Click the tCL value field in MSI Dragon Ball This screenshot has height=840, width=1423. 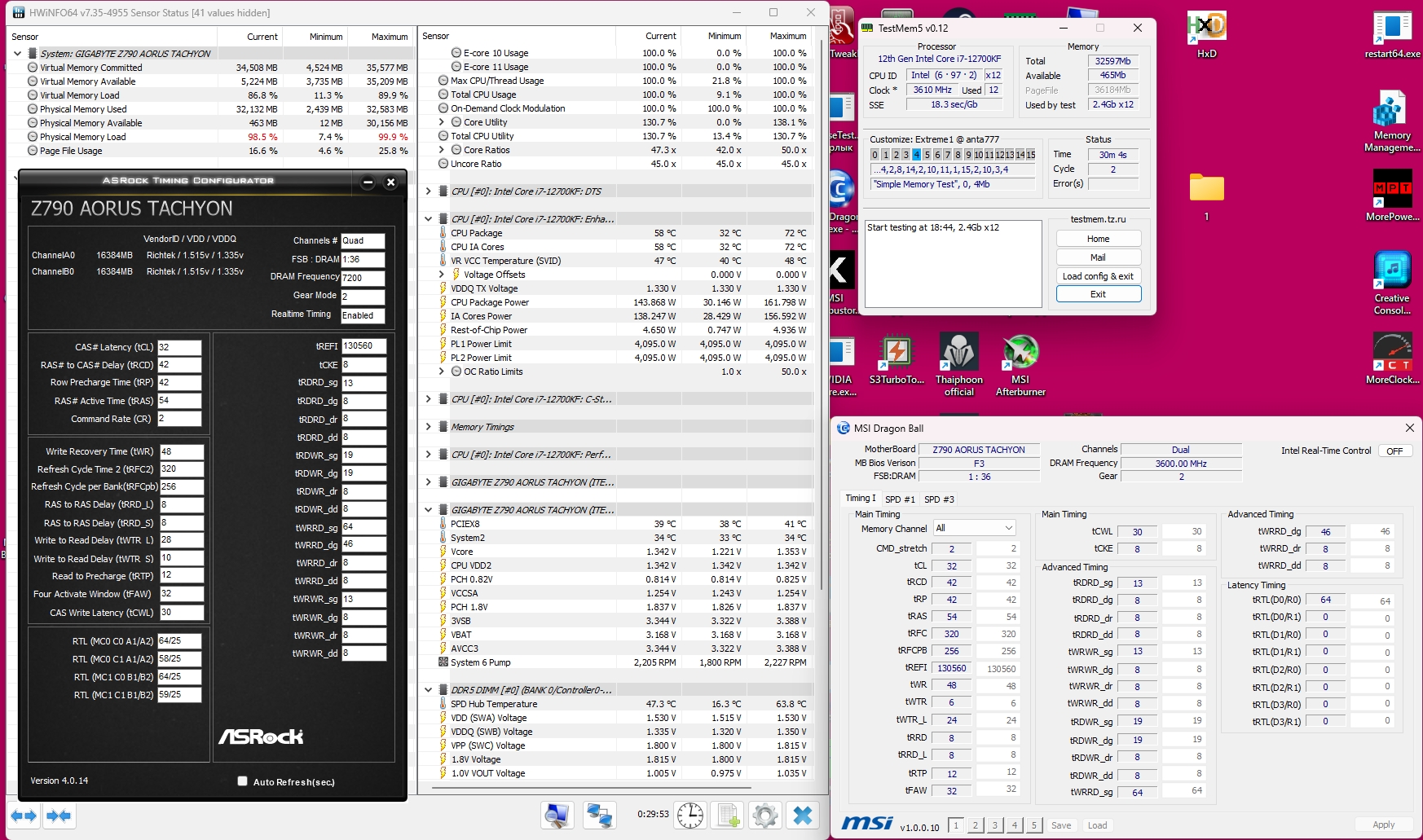coord(951,566)
